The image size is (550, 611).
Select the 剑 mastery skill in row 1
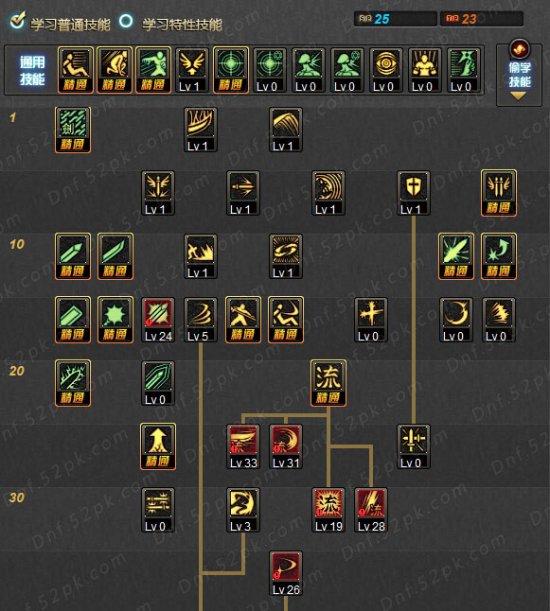pyautogui.click(x=73, y=130)
